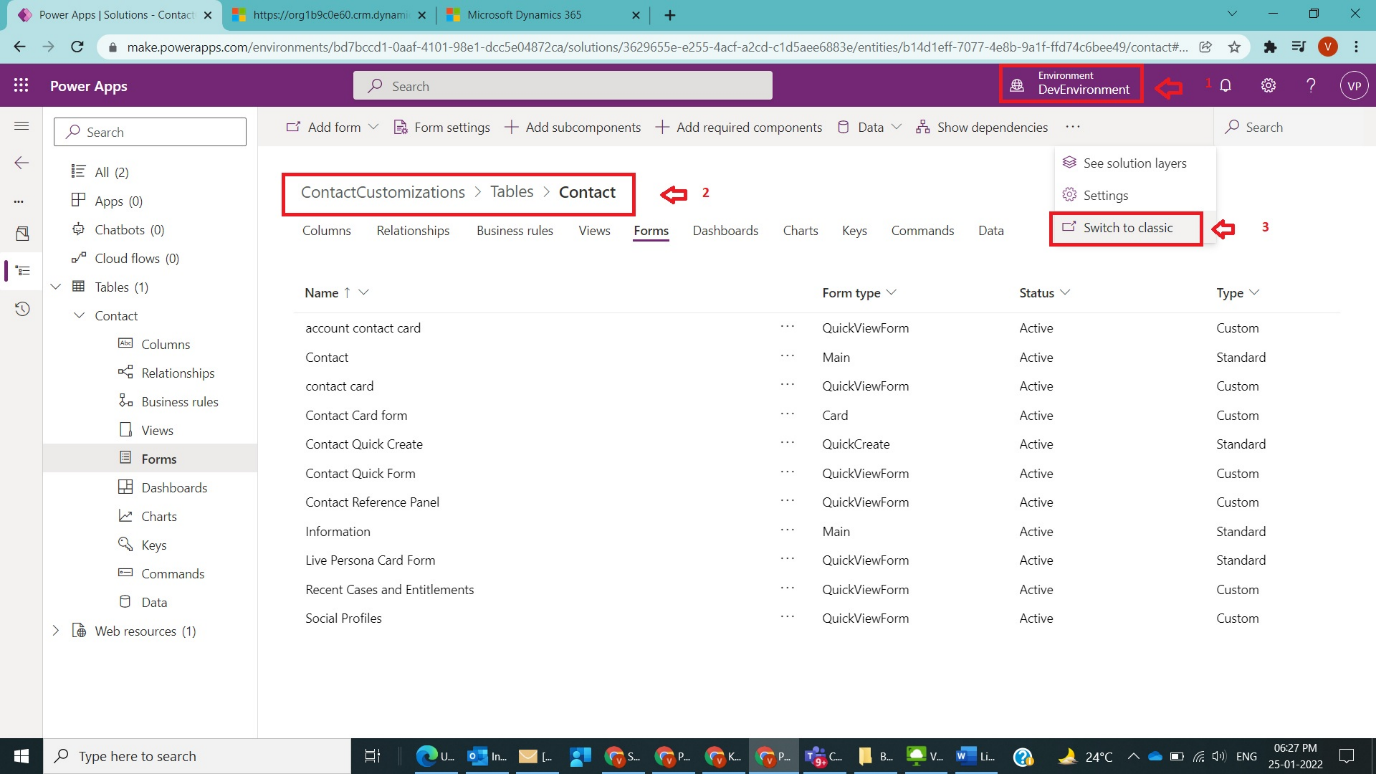Open Power Apps settings gear
1376x774 pixels.
[x=1268, y=86]
